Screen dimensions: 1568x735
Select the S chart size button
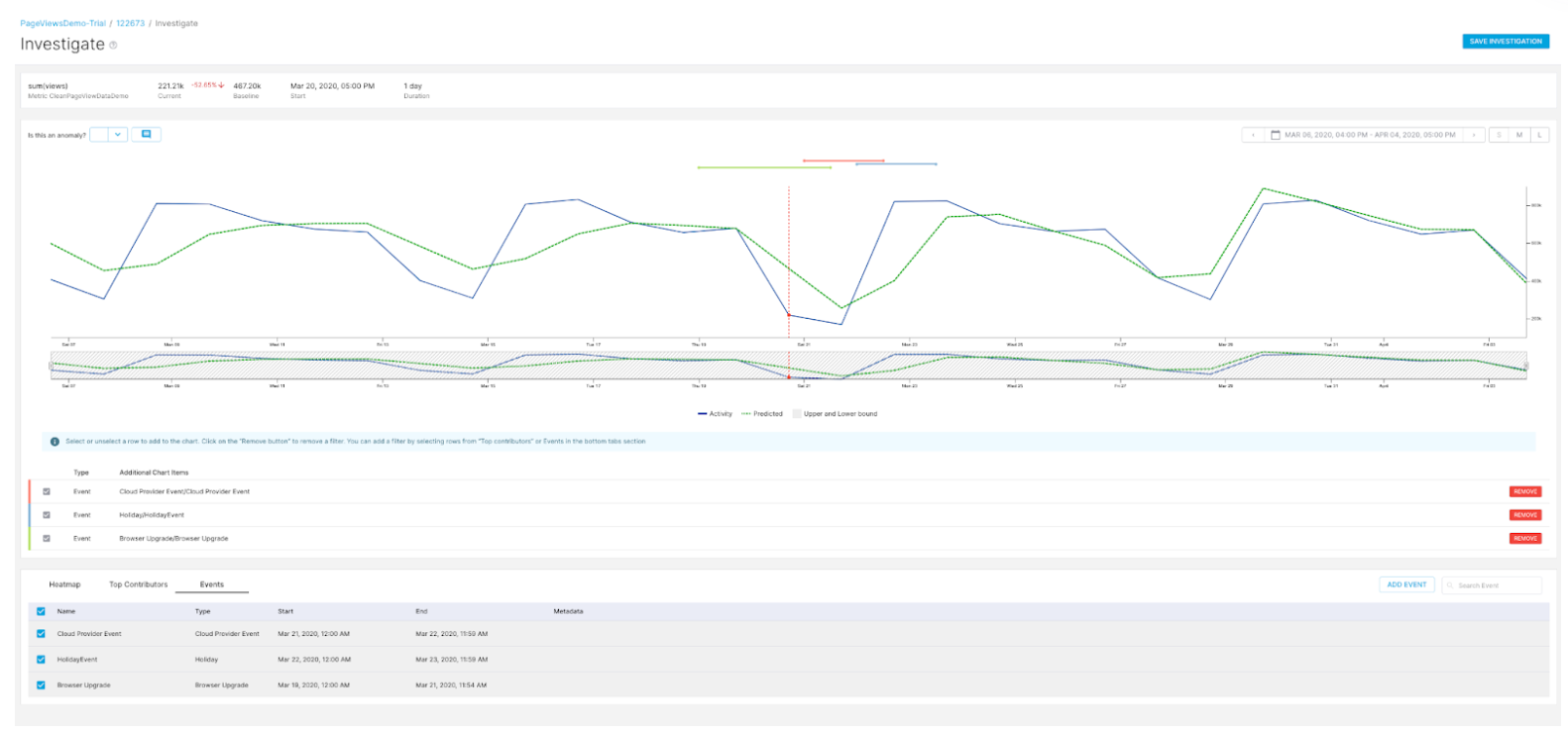coord(1499,135)
